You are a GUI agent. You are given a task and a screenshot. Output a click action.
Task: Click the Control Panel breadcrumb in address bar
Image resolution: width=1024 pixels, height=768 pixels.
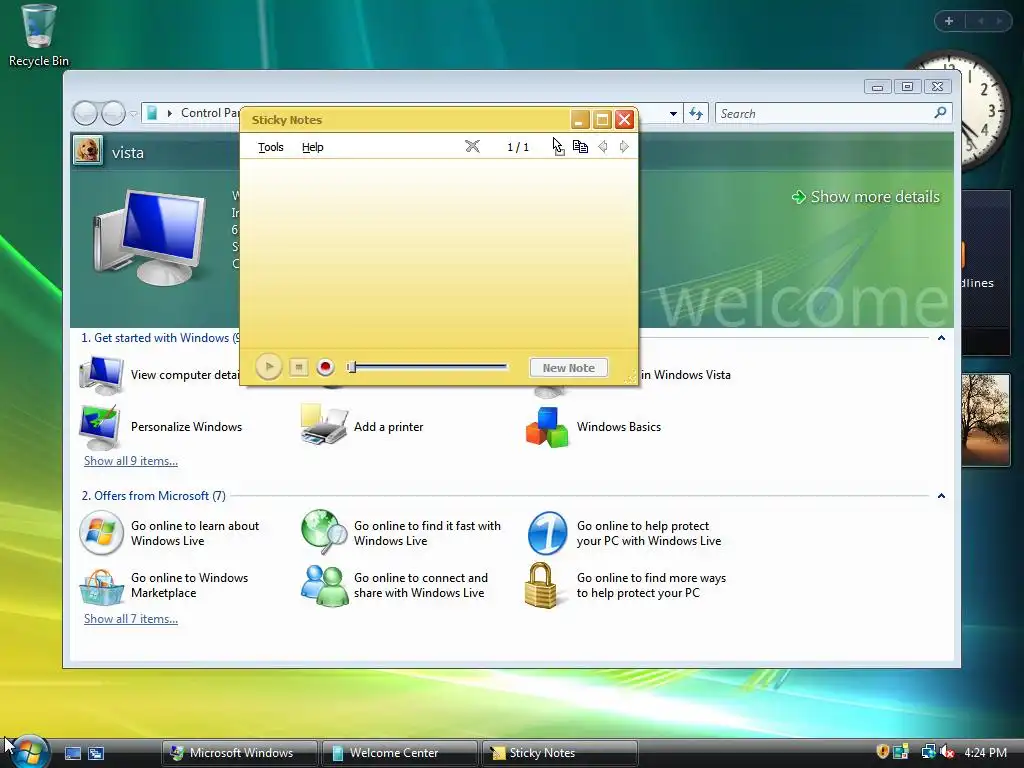click(210, 113)
